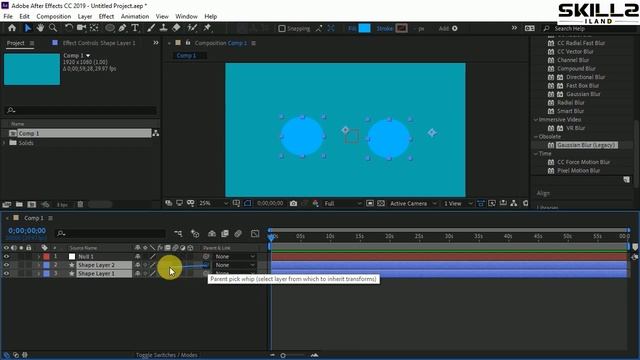
Task: Toggle shy switch for Null 1 layer
Action: [138, 256]
